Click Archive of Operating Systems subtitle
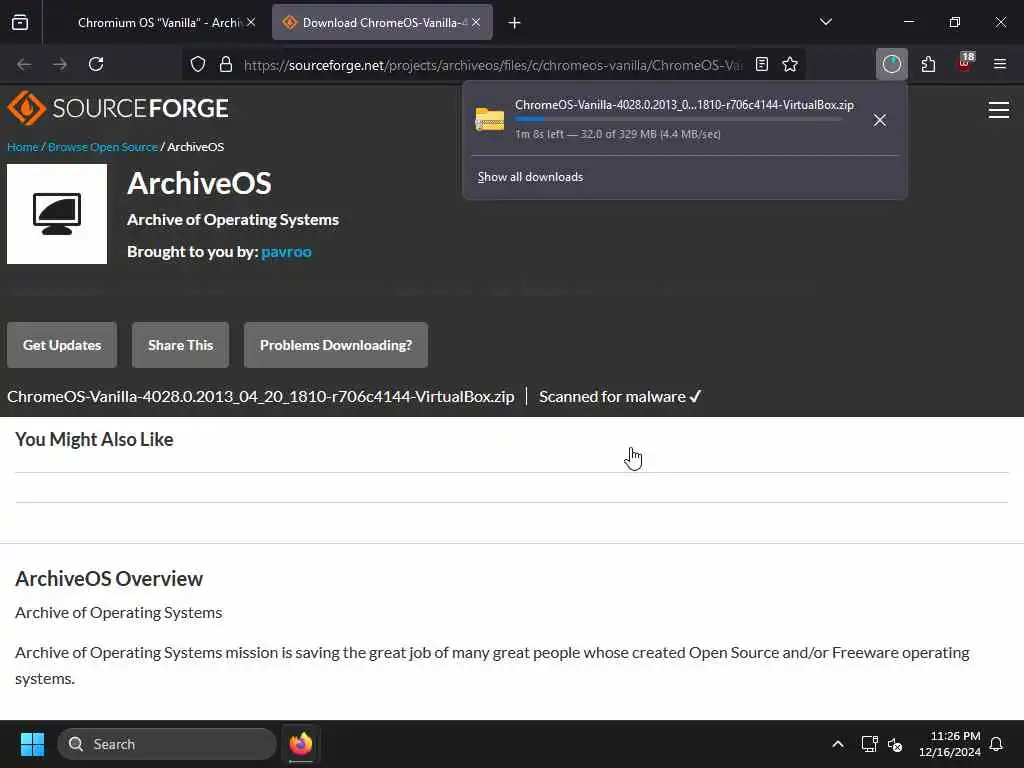Screen dimensions: 1024x768 click(x=233, y=219)
